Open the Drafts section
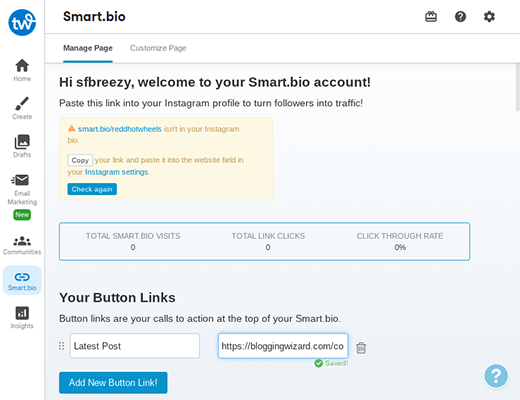The image size is (520, 400). click(22, 146)
